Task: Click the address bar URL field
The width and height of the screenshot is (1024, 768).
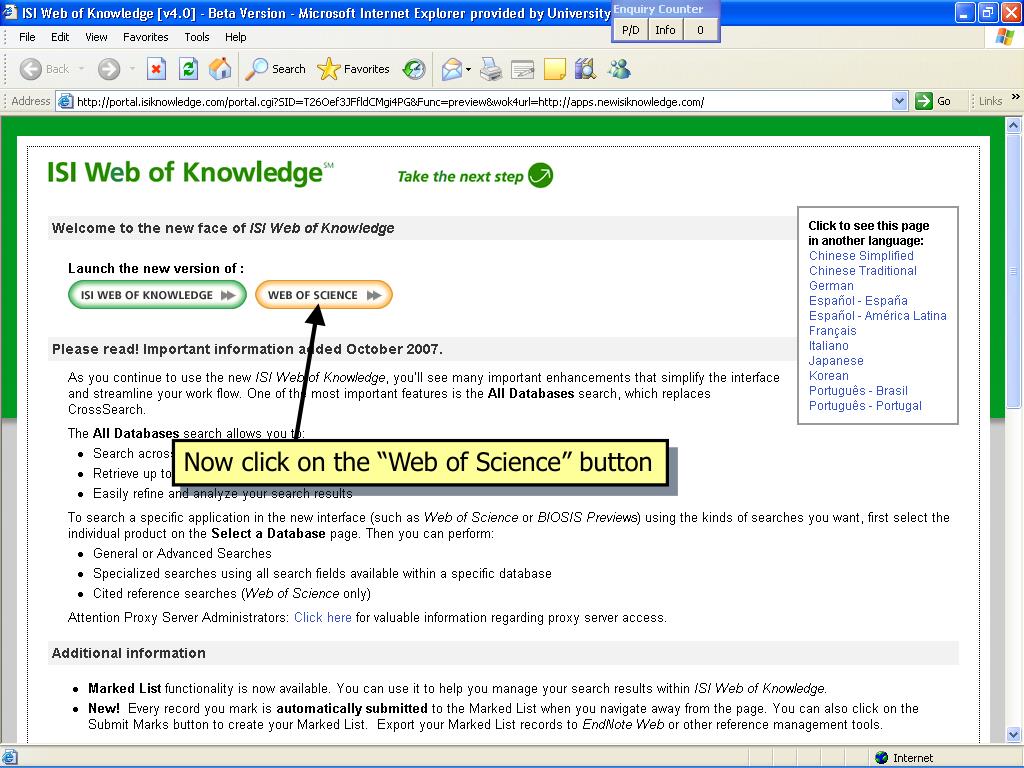Action: point(483,101)
